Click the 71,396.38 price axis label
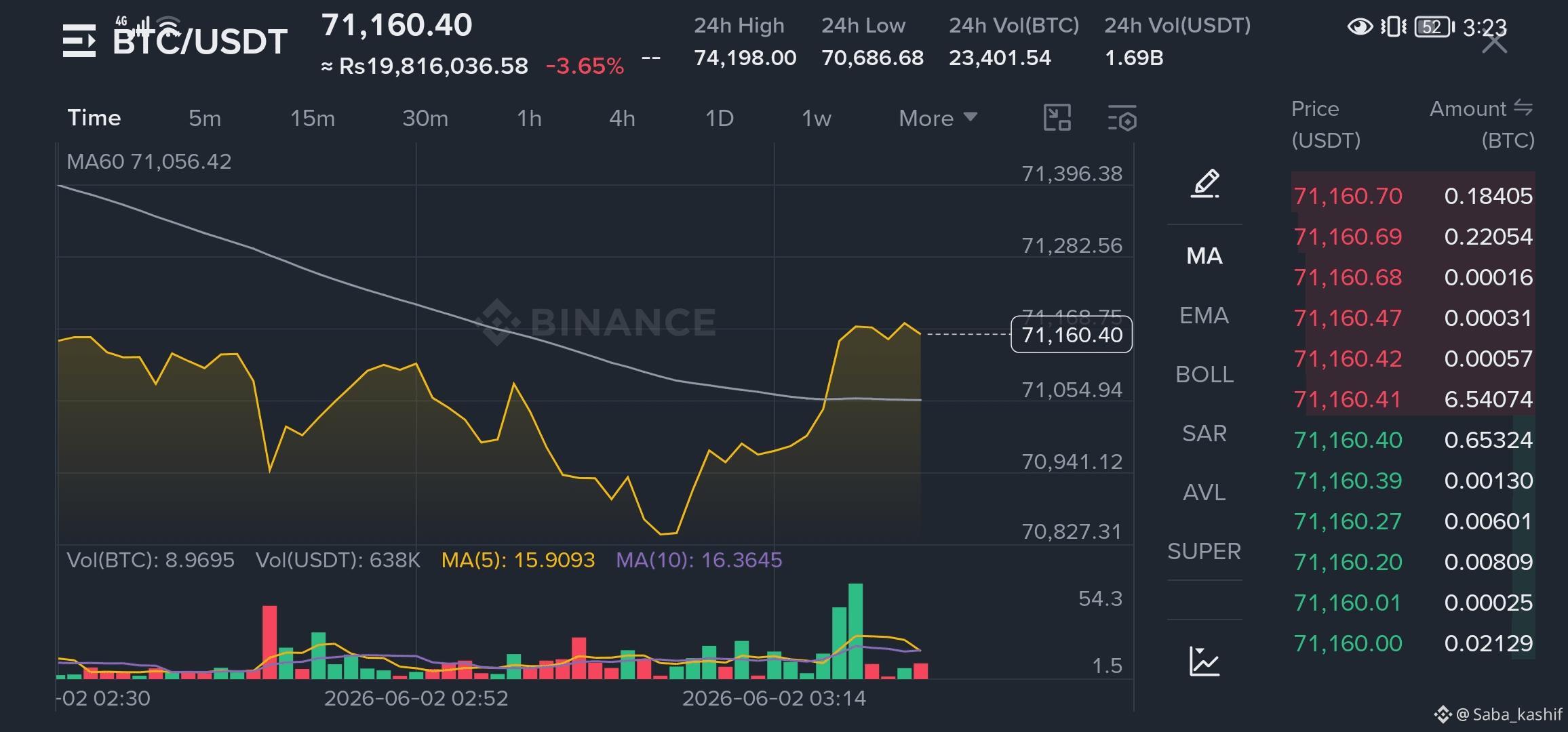Screen dimensions: 1568x732 tap(1072, 174)
